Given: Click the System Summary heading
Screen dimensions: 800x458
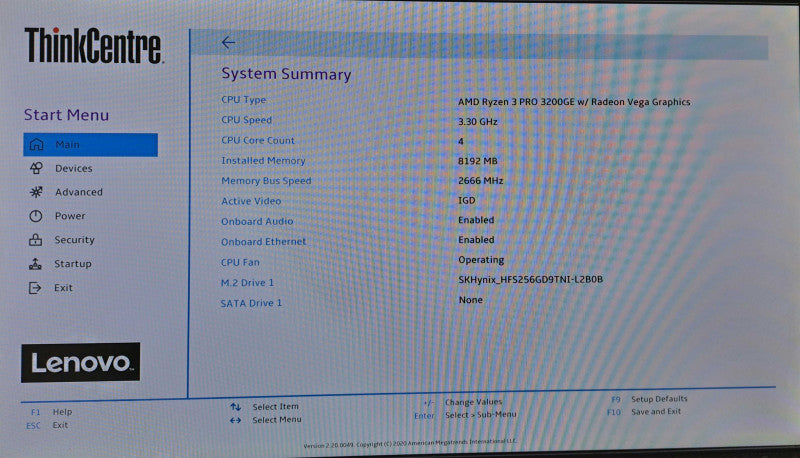Looking at the screenshot, I should 286,74.
